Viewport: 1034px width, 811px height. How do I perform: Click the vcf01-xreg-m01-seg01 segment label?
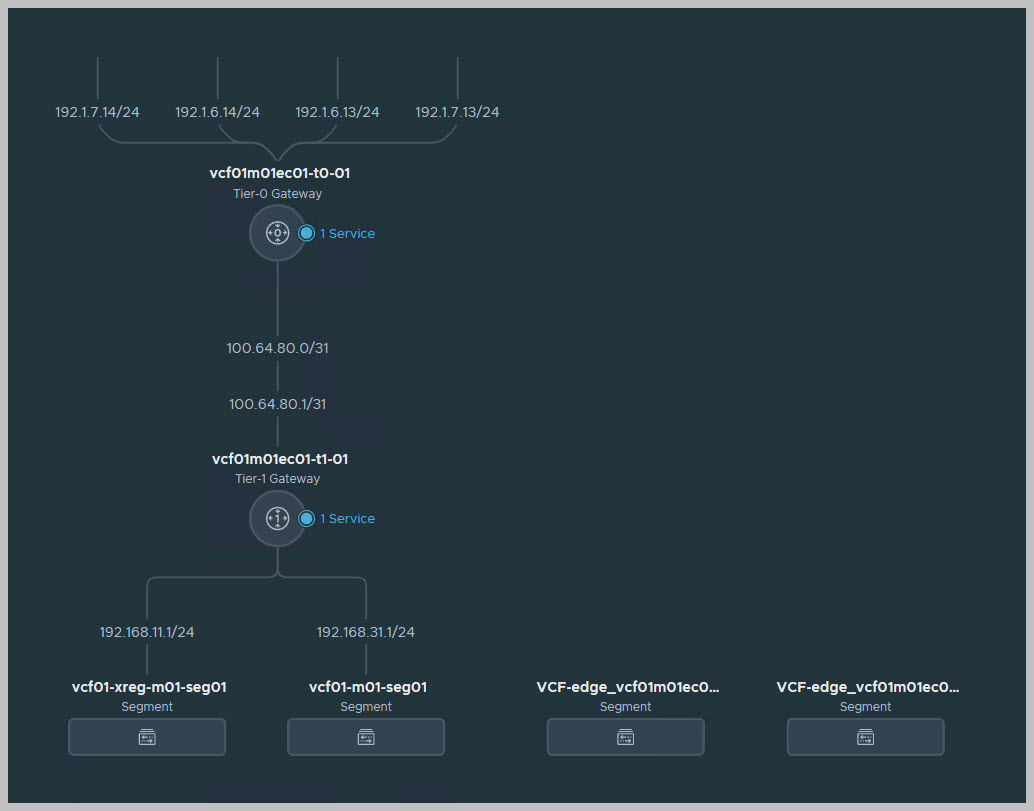[149, 687]
